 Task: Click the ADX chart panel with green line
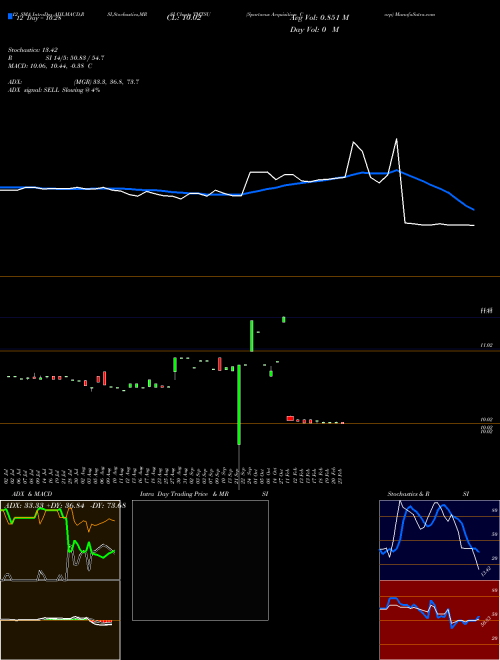point(60,540)
